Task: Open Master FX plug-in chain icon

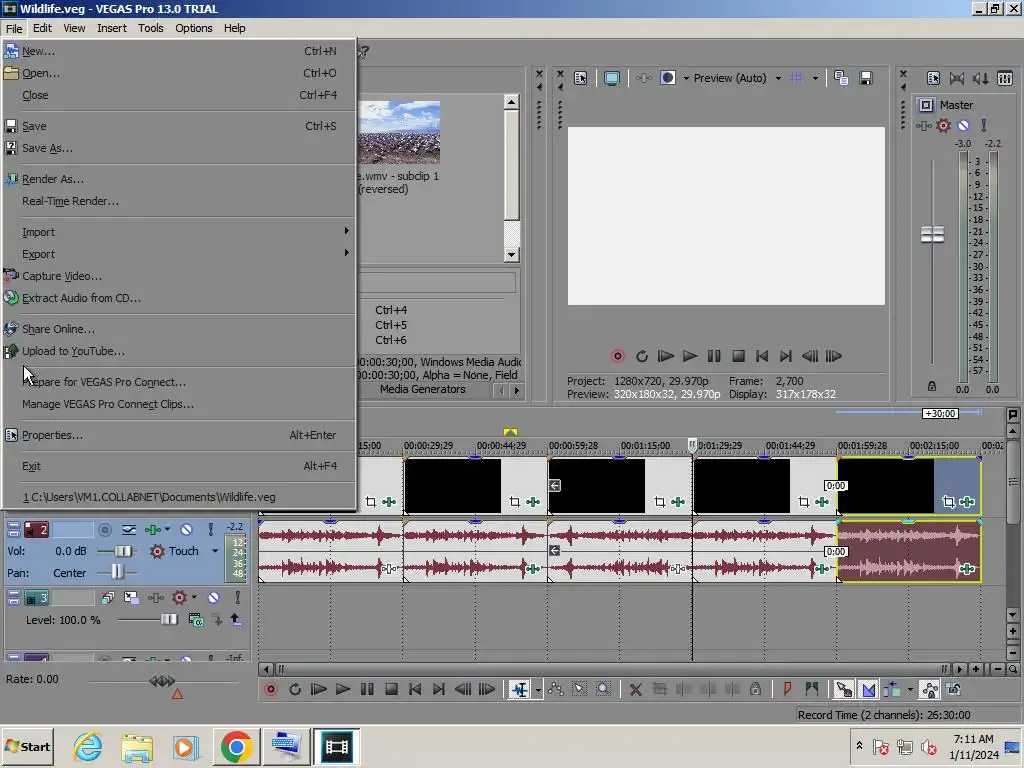Action: [x=923, y=125]
